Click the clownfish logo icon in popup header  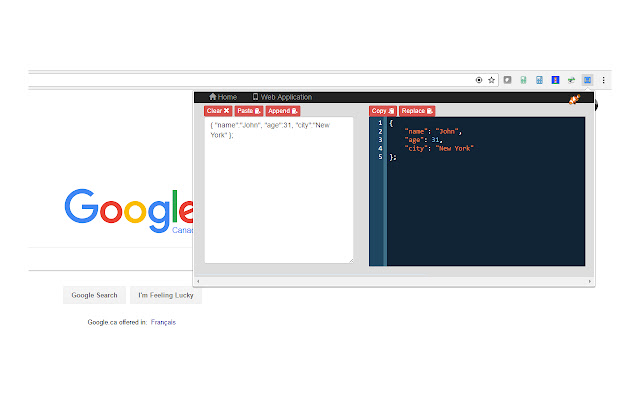[575, 99]
